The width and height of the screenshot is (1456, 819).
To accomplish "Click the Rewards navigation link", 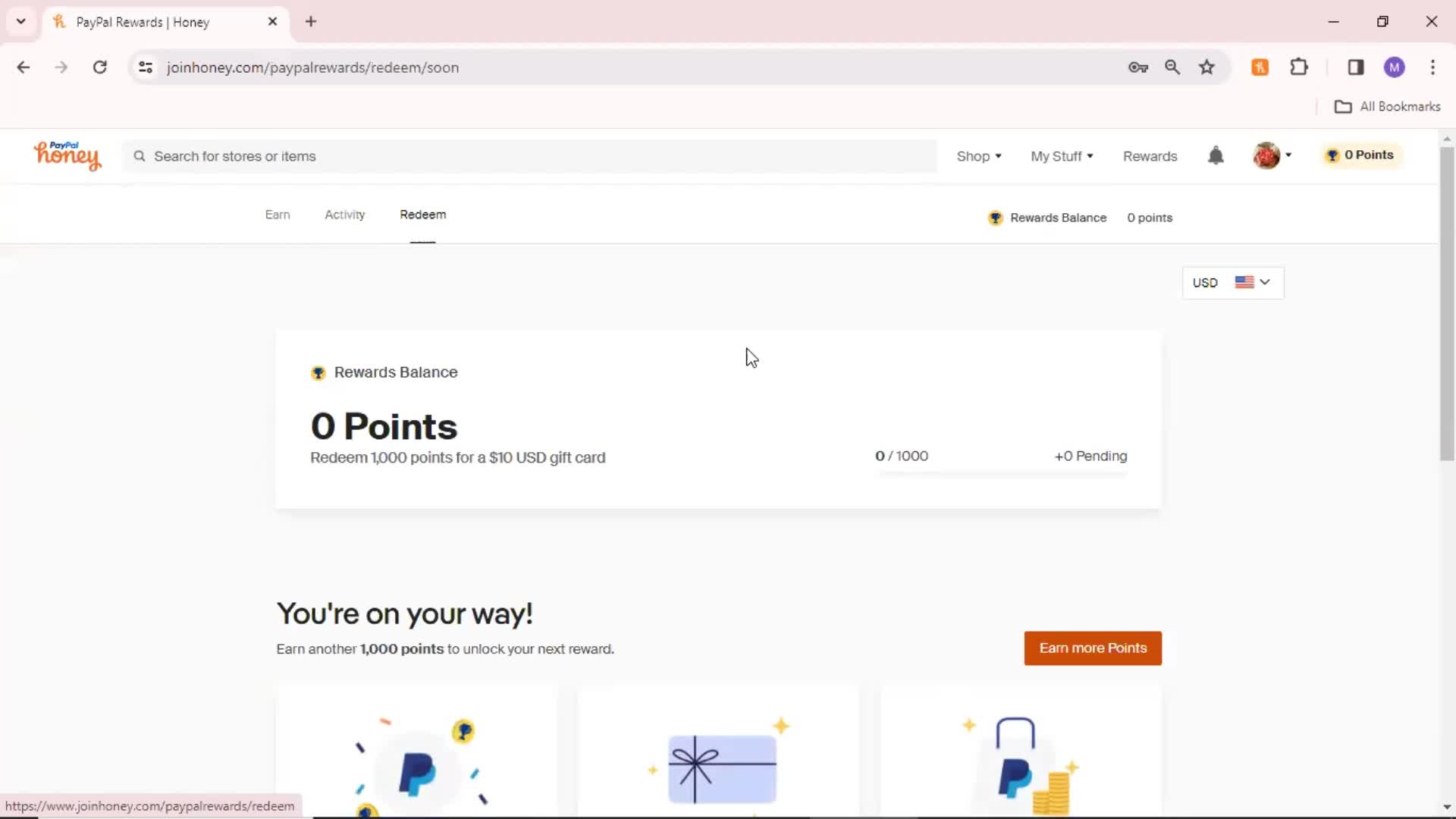I will click(1149, 155).
